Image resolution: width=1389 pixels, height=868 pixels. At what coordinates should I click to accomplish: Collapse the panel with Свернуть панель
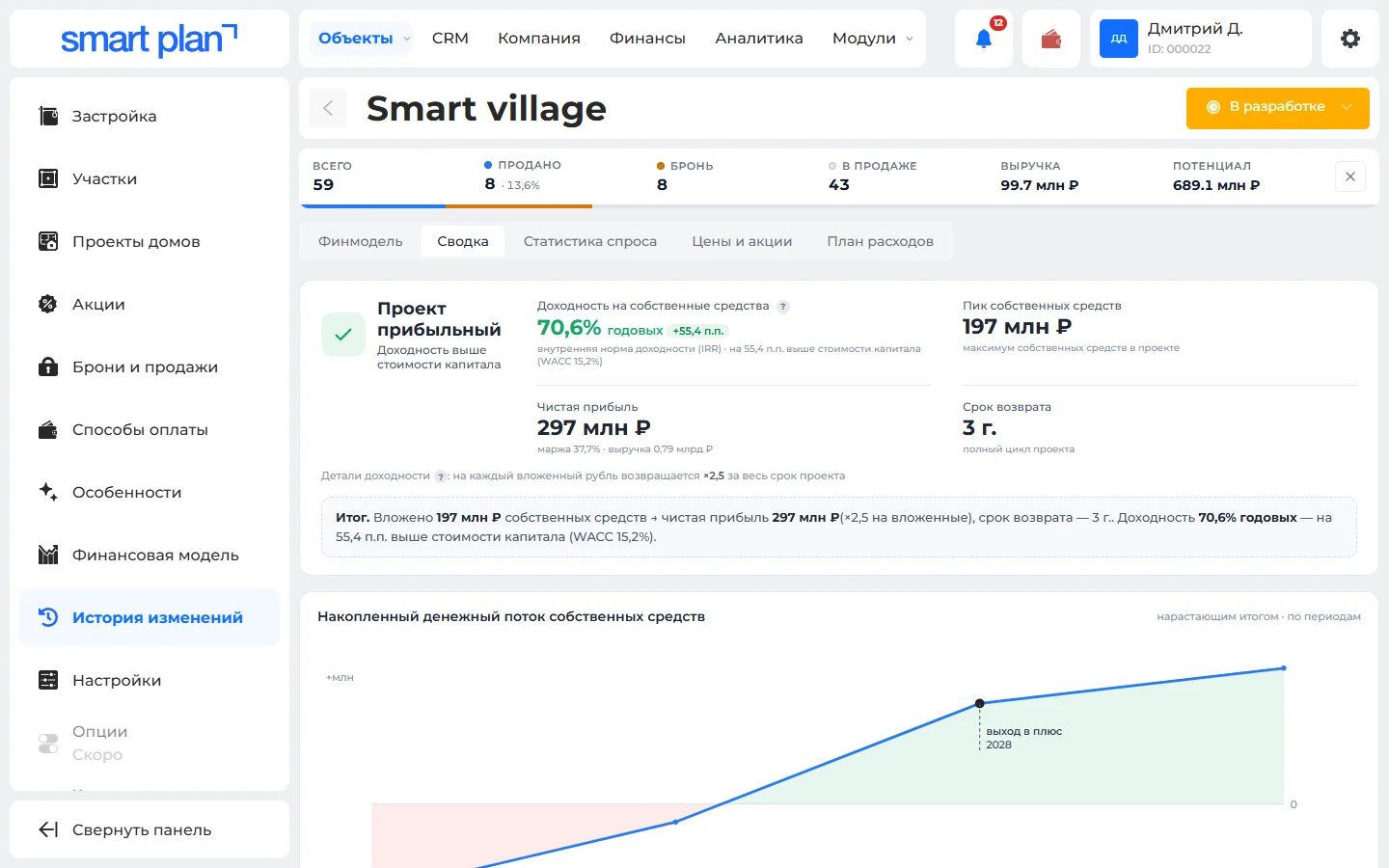(150, 829)
